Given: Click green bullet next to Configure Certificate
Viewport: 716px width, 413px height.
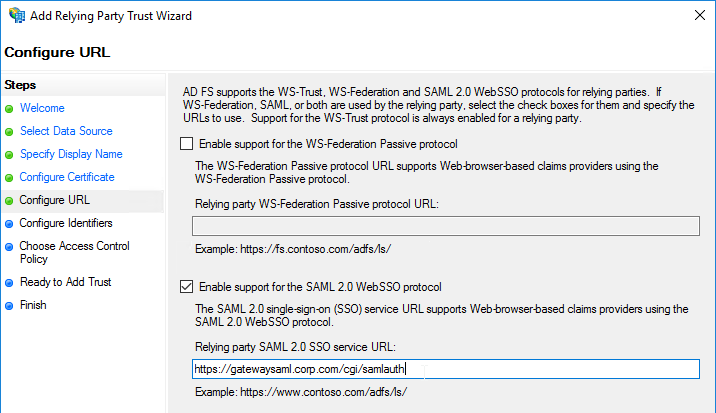Looking at the screenshot, I should tap(9, 178).
